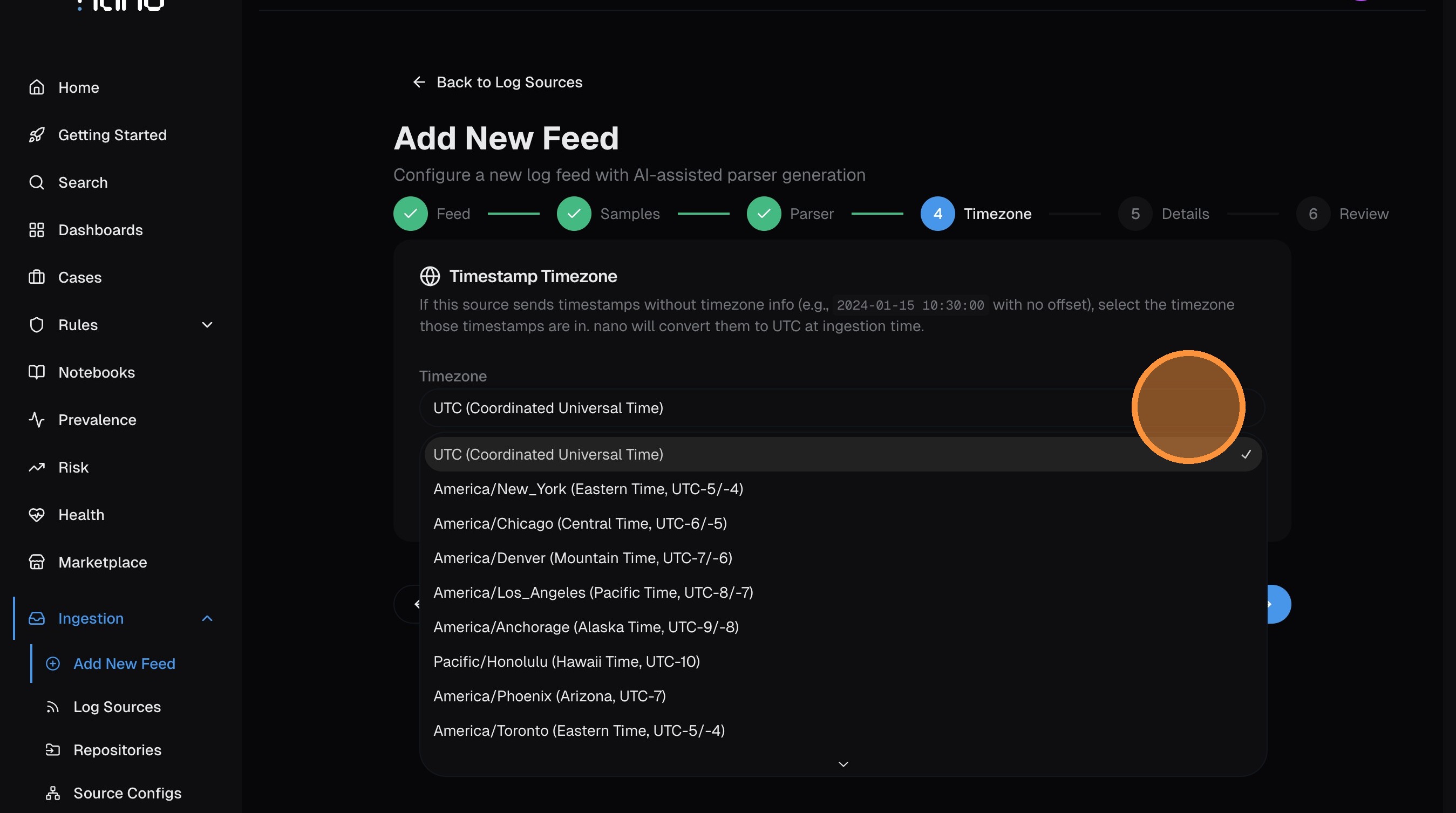
Task: Collapse the Ingestion section chevron
Action: 207,618
